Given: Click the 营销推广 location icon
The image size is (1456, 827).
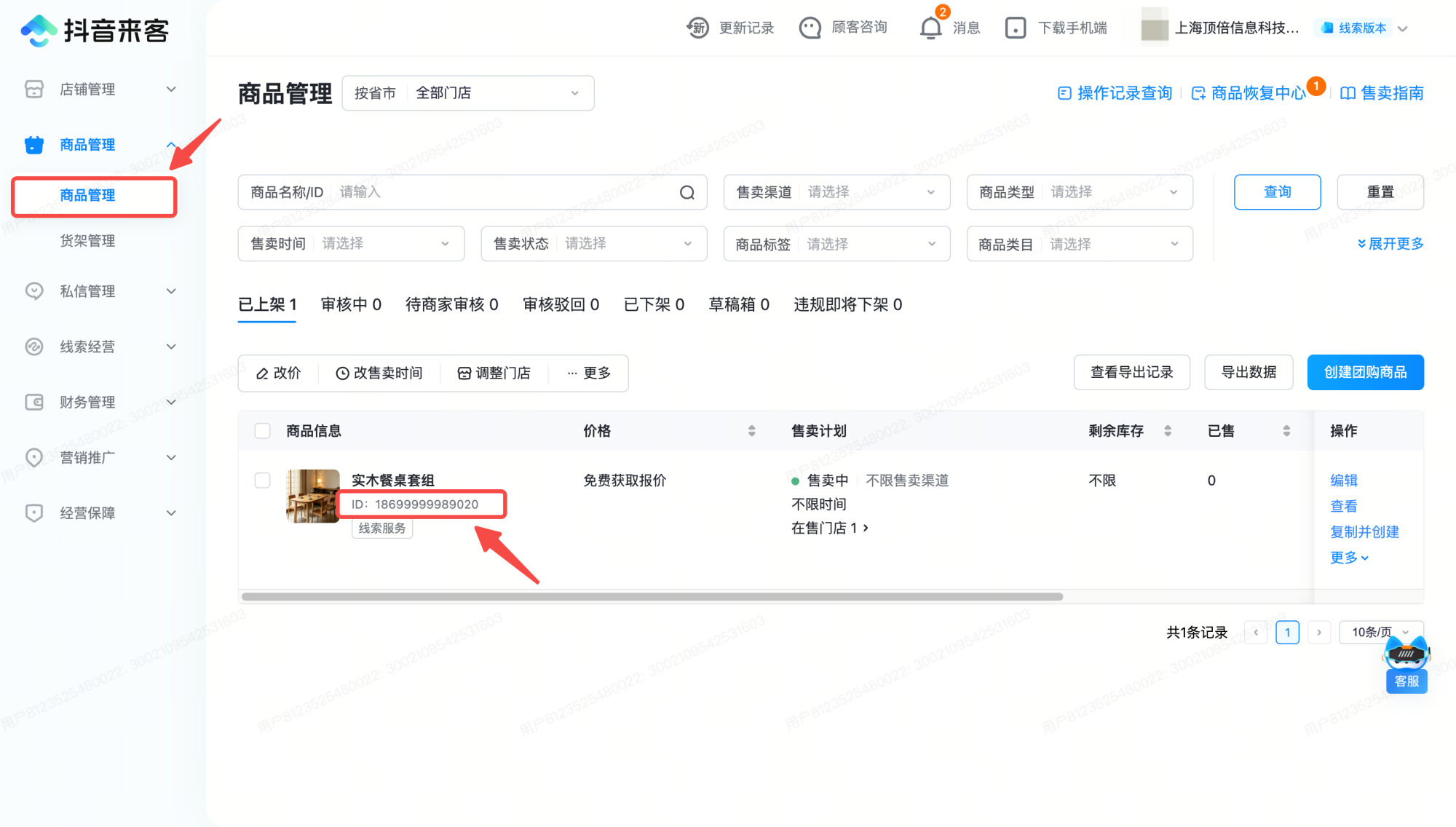Looking at the screenshot, I should click(33, 457).
